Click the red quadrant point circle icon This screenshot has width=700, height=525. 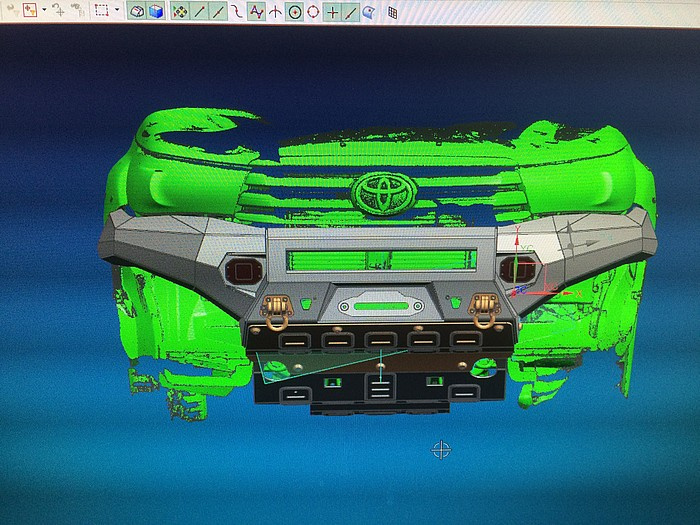(313, 12)
